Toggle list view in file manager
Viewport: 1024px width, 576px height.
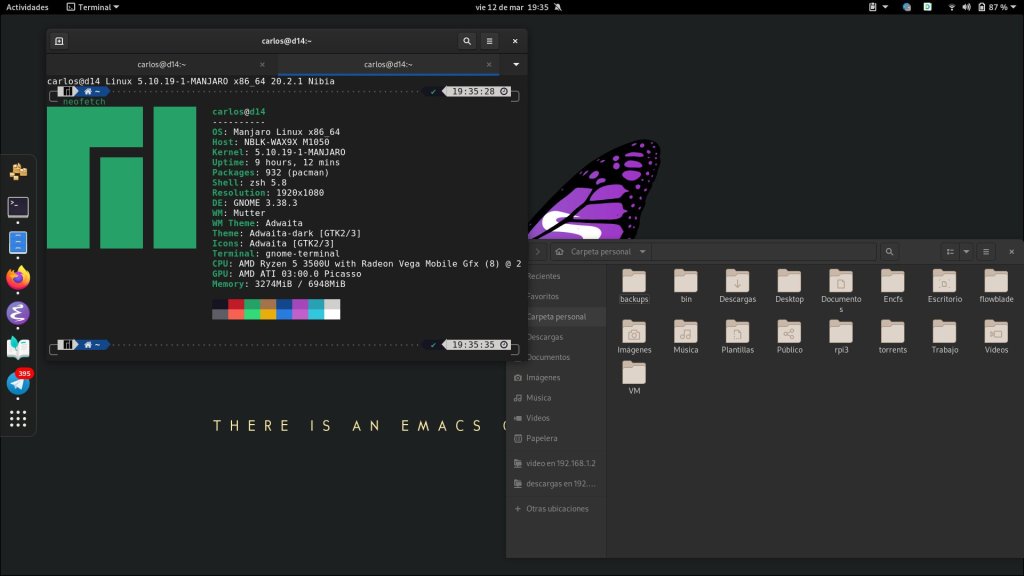click(950, 252)
